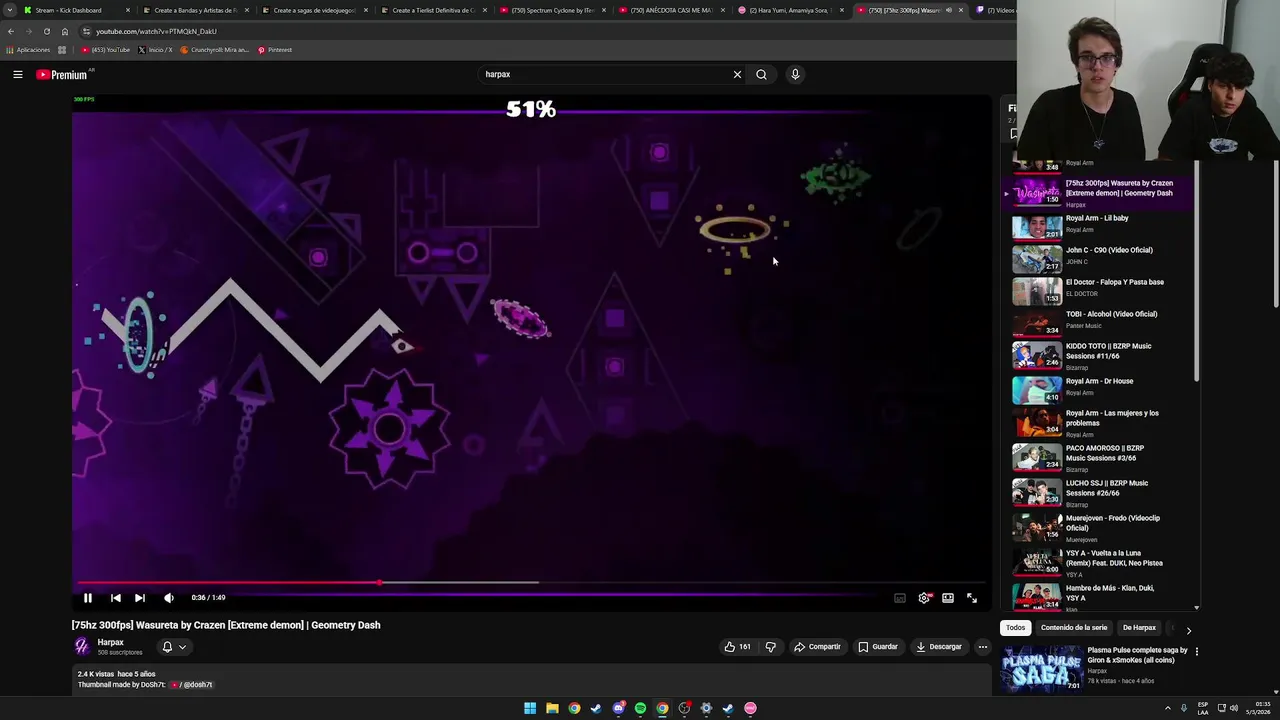The height and width of the screenshot is (720, 1280).
Task: Click the Compartir share button
Action: click(x=817, y=647)
